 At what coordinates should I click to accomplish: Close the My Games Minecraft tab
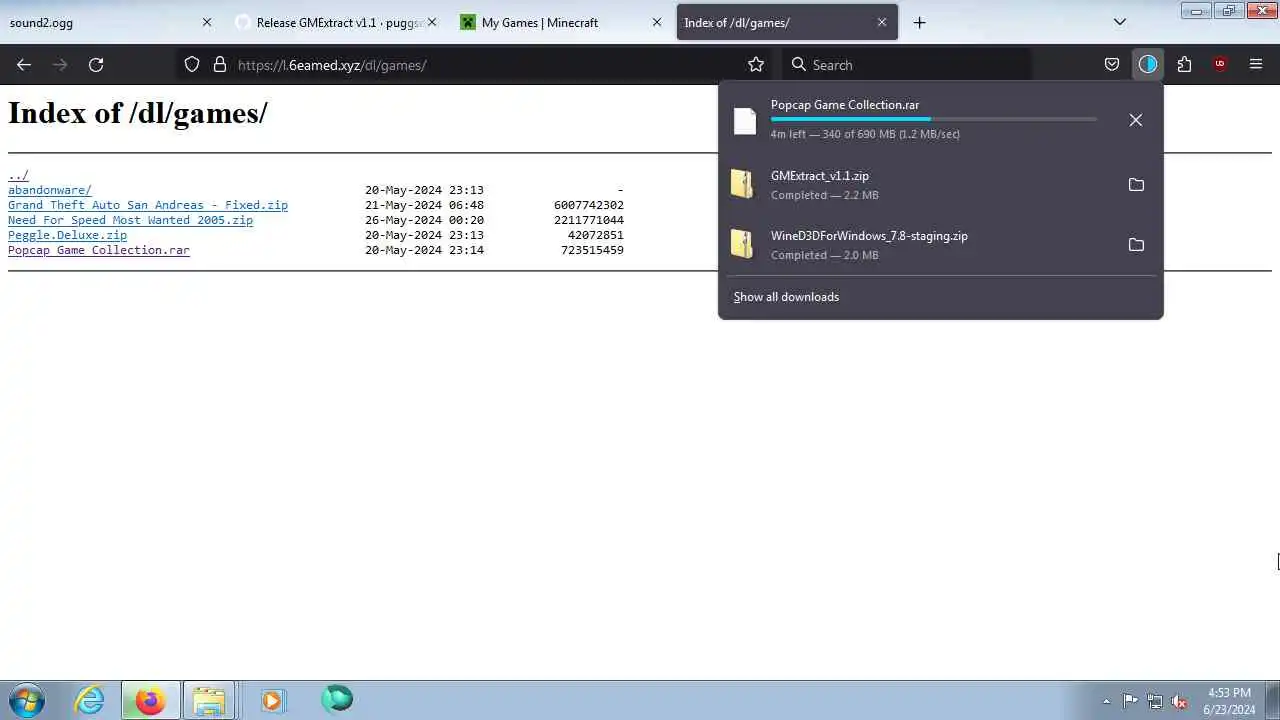pyautogui.click(x=657, y=22)
